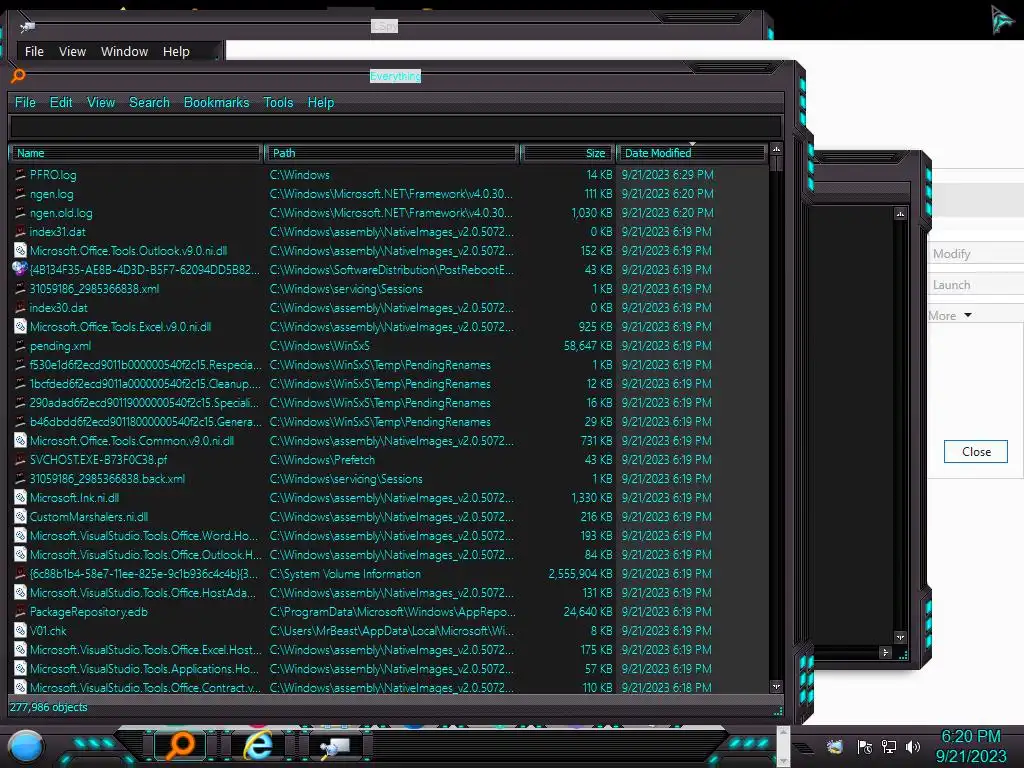
Task: Click the 277,986 objects status text
Action: pos(48,707)
